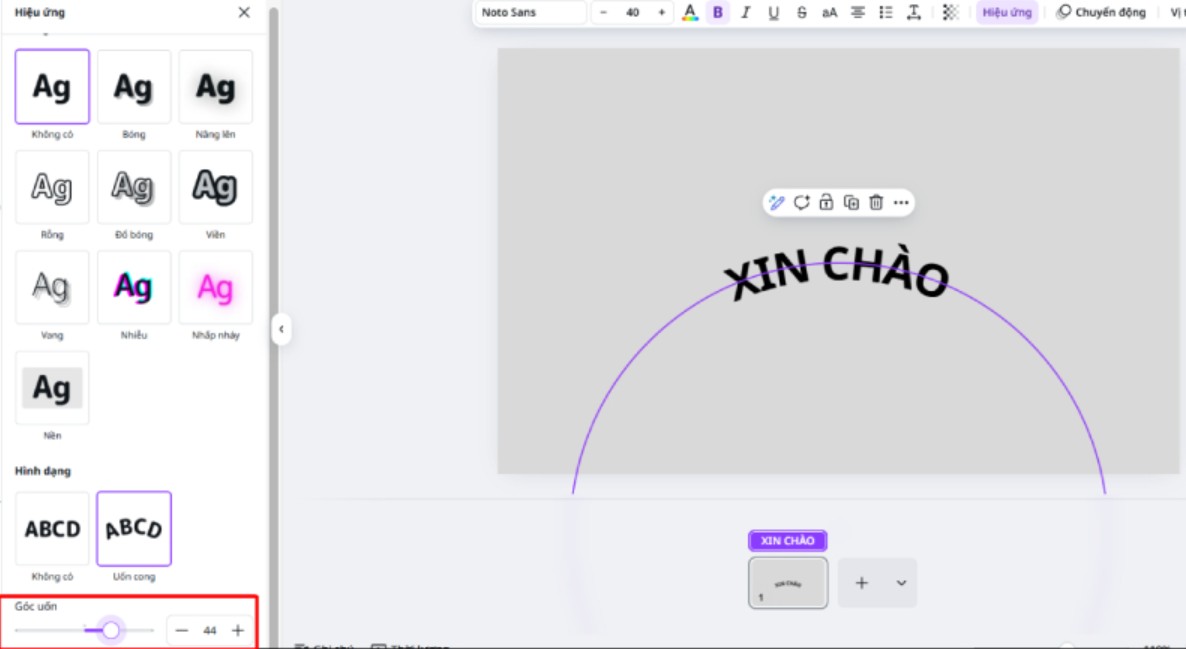
Task: Collapse the side panel with arrow handle
Action: coord(281,329)
